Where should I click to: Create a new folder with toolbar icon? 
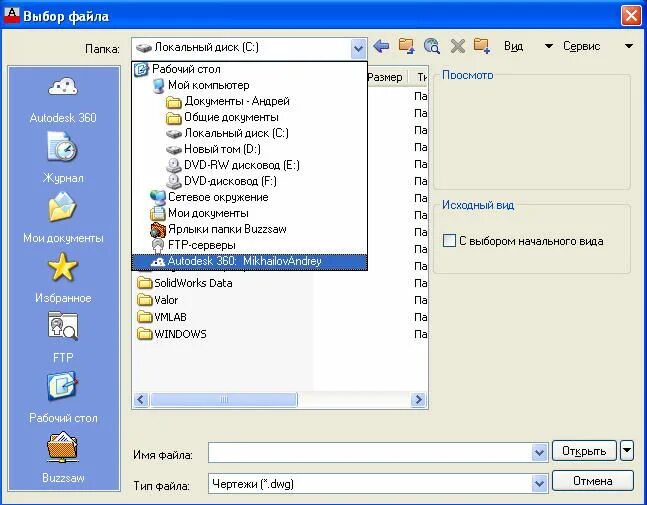pyautogui.click(x=482, y=46)
